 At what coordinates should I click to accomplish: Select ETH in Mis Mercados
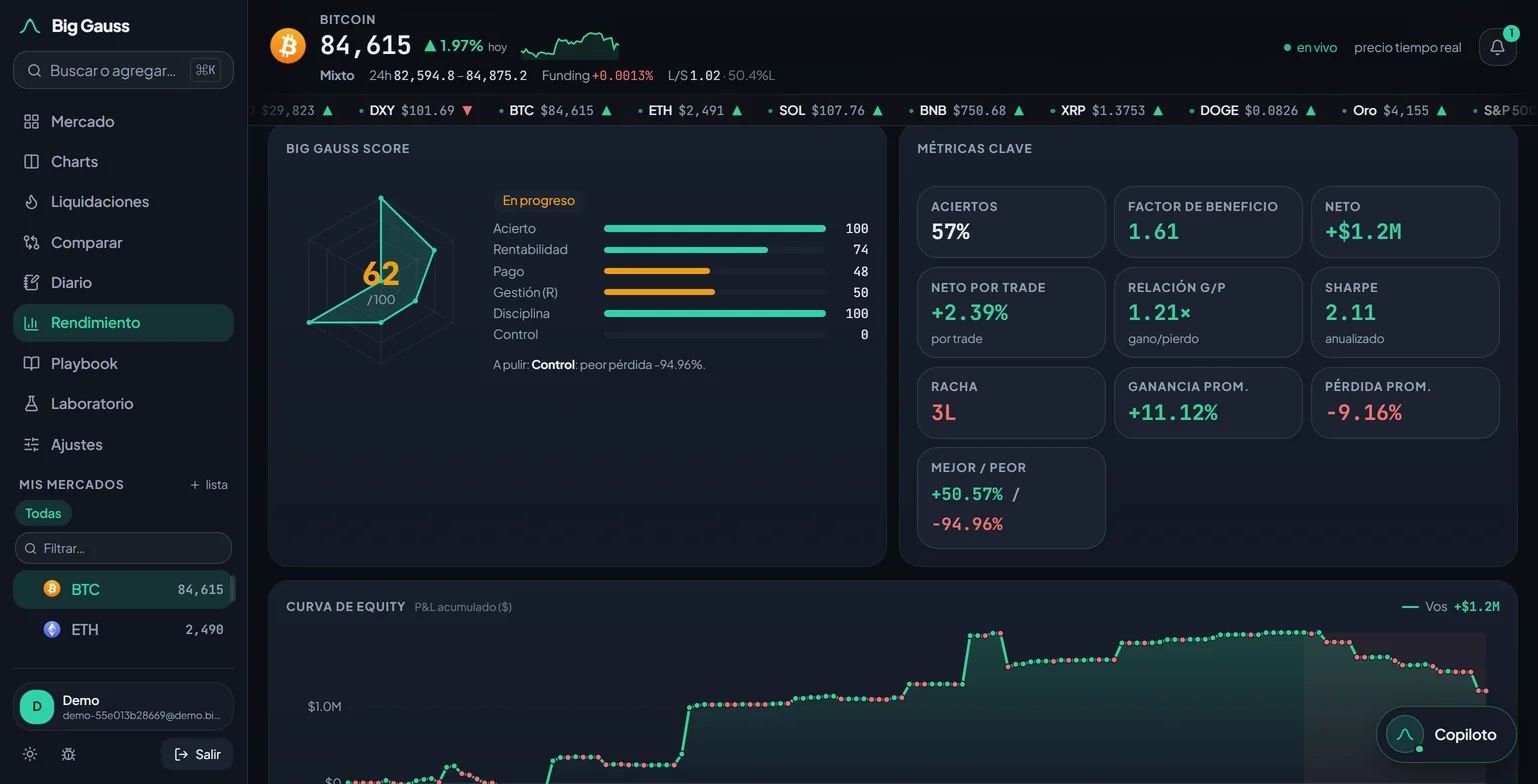pos(123,629)
